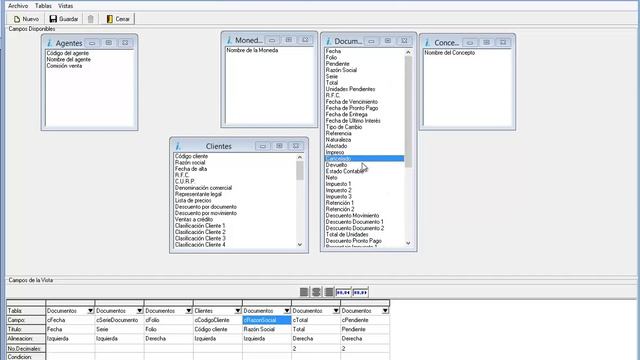Select 'Lista de precios' in Clientes list
Image resolution: width=640 pixels, height=360 pixels.
click(193, 200)
